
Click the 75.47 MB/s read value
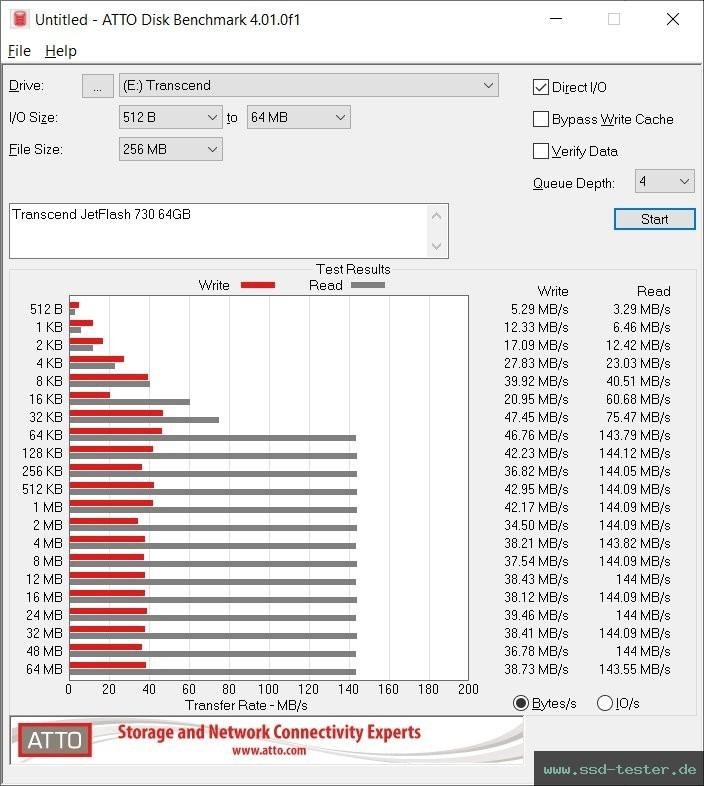tap(638, 417)
